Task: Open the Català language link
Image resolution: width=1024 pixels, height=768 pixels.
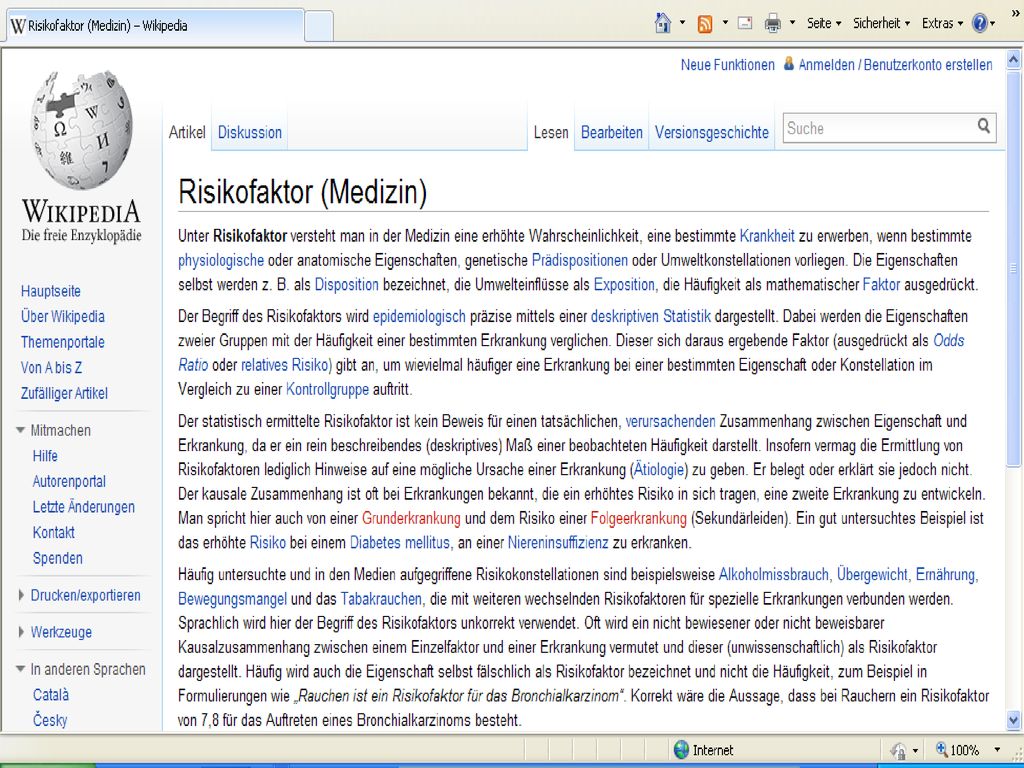Action: click(51, 695)
